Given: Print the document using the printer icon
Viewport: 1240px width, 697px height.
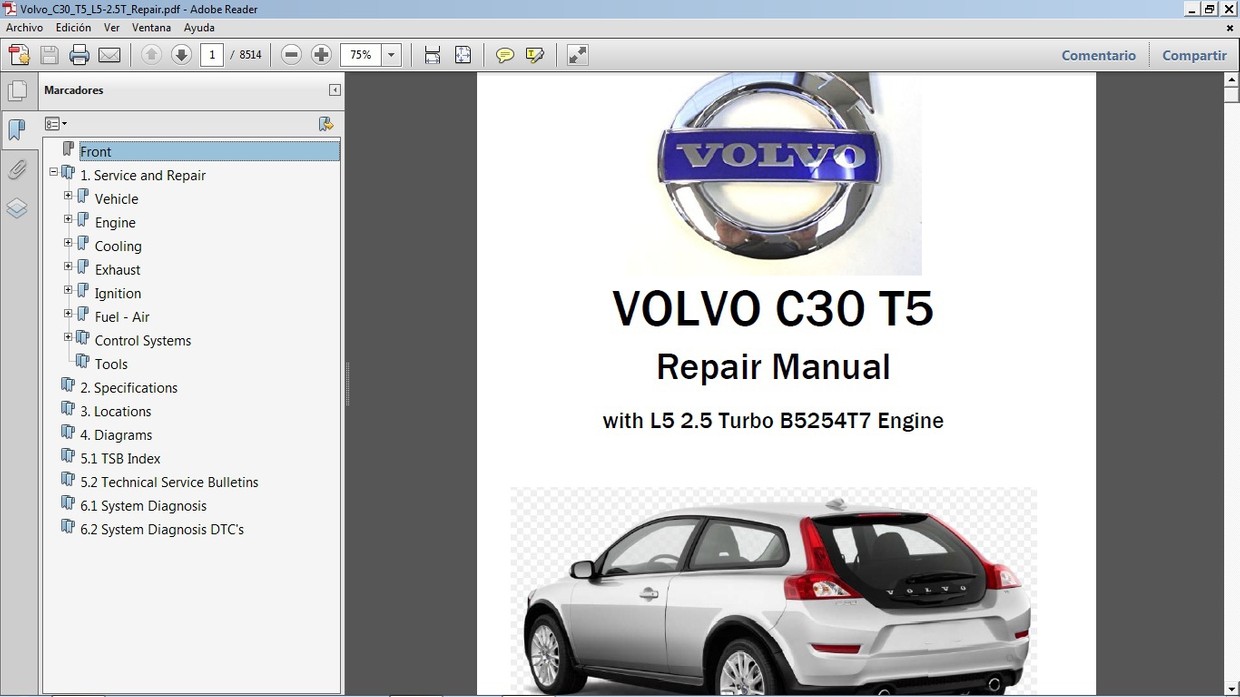Looking at the screenshot, I should [x=79, y=55].
